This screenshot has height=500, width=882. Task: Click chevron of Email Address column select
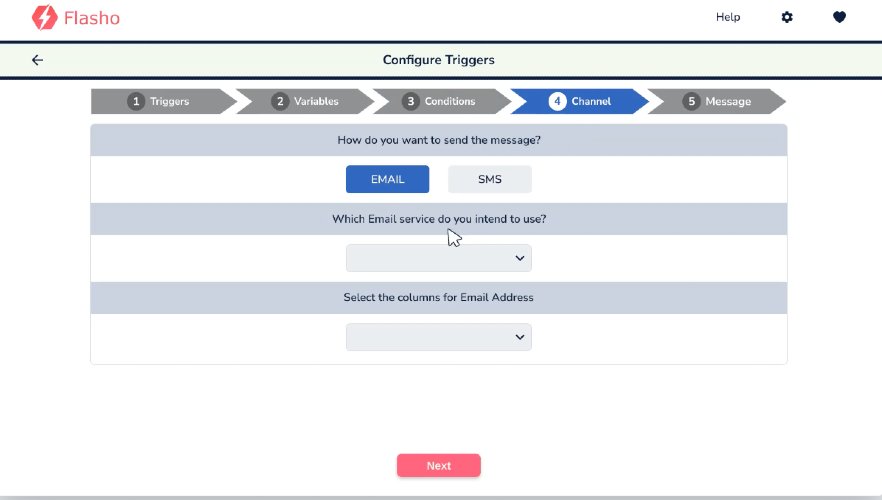tap(520, 337)
